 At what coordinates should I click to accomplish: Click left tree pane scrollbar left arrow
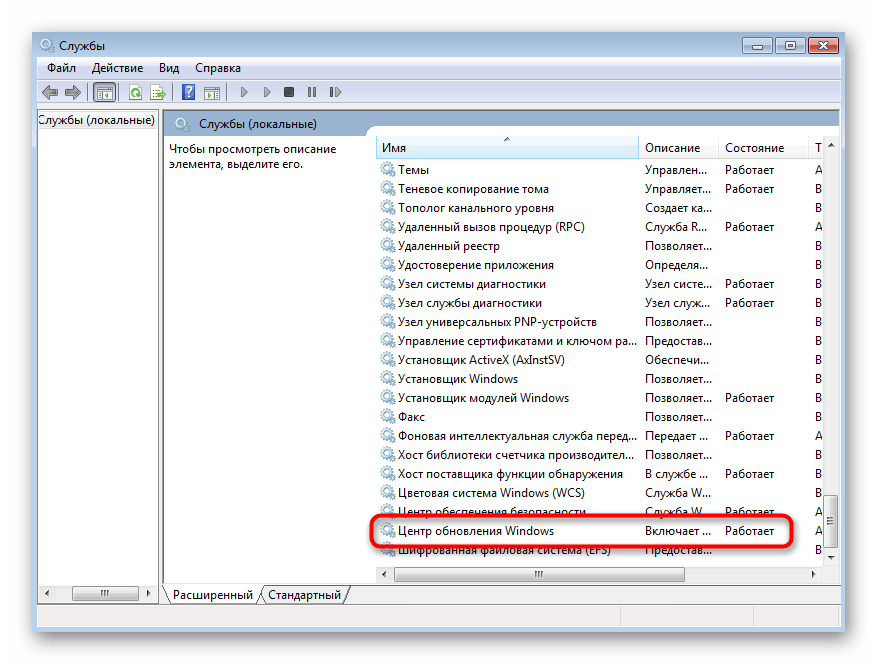47,593
